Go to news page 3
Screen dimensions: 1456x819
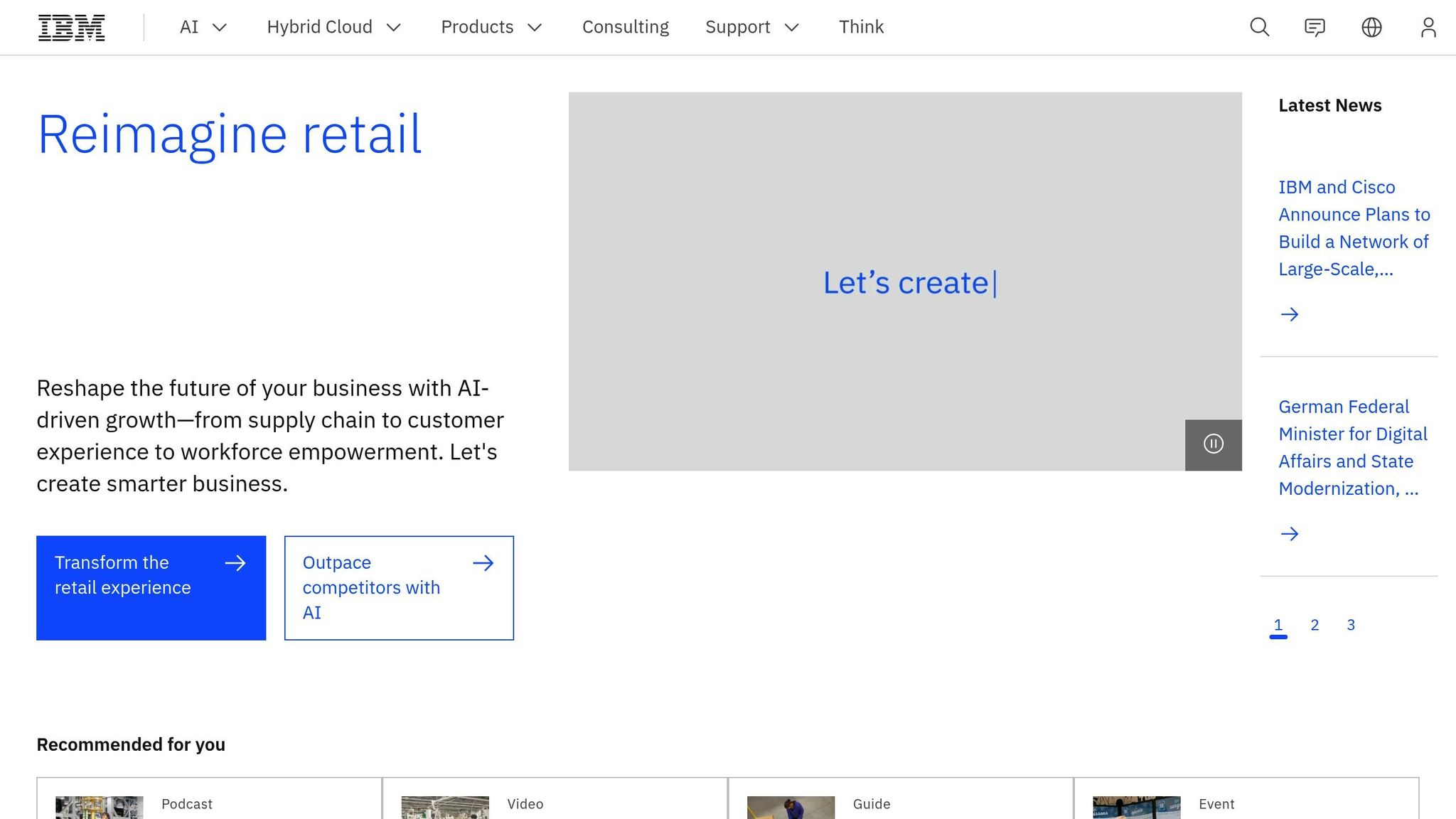[x=1351, y=625]
